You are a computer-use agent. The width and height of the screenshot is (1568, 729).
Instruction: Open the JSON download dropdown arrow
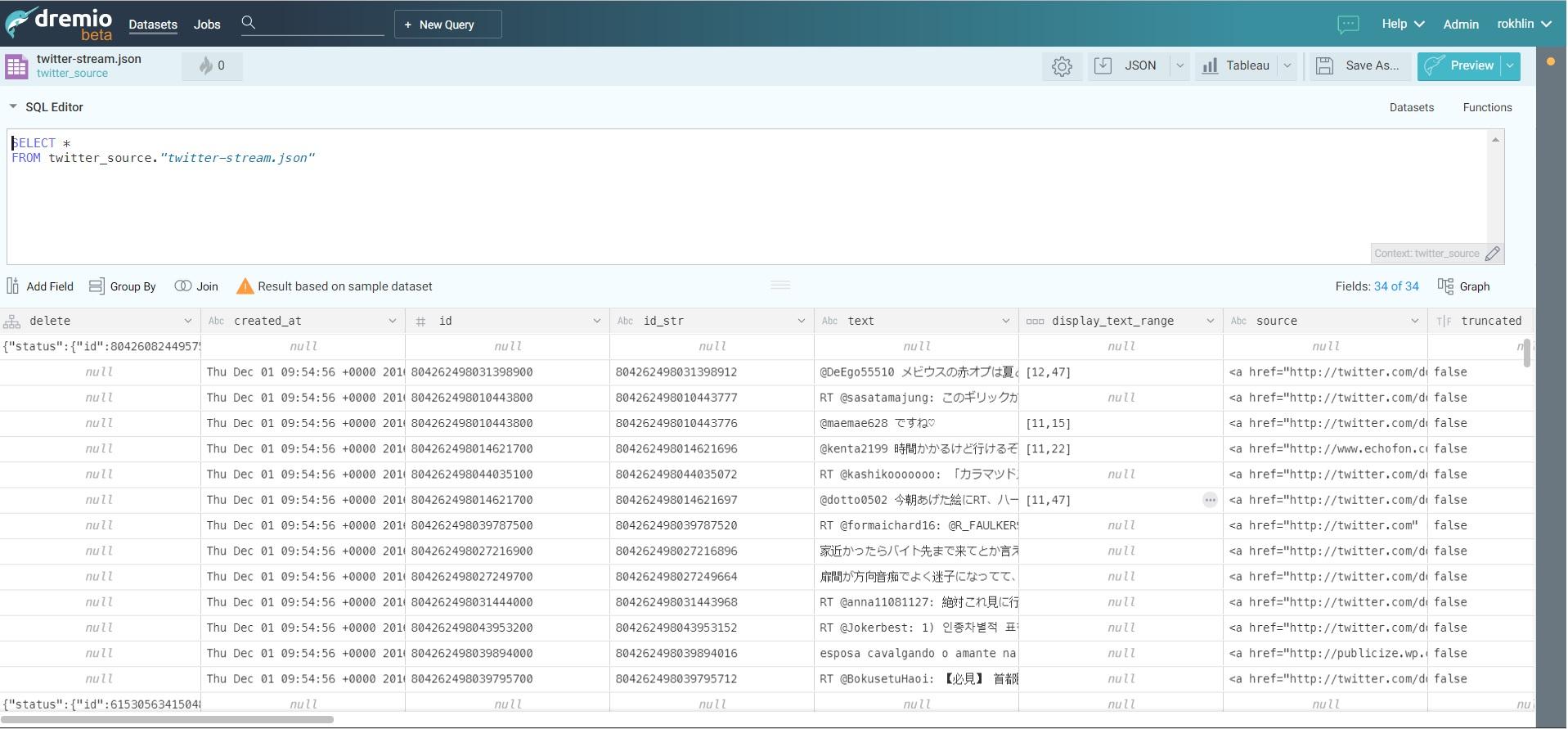(1179, 65)
